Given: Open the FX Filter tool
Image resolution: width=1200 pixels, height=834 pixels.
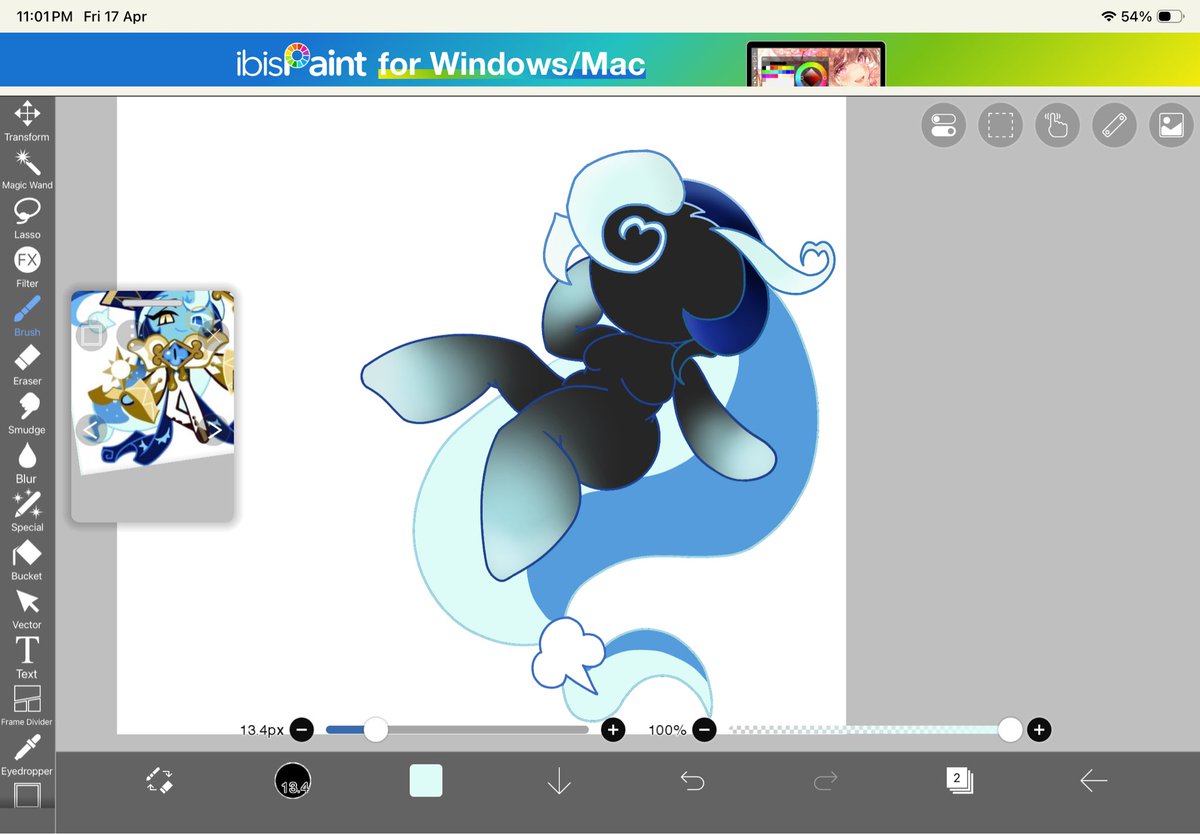Looking at the screenshot, I should click(x=27, y=267).
